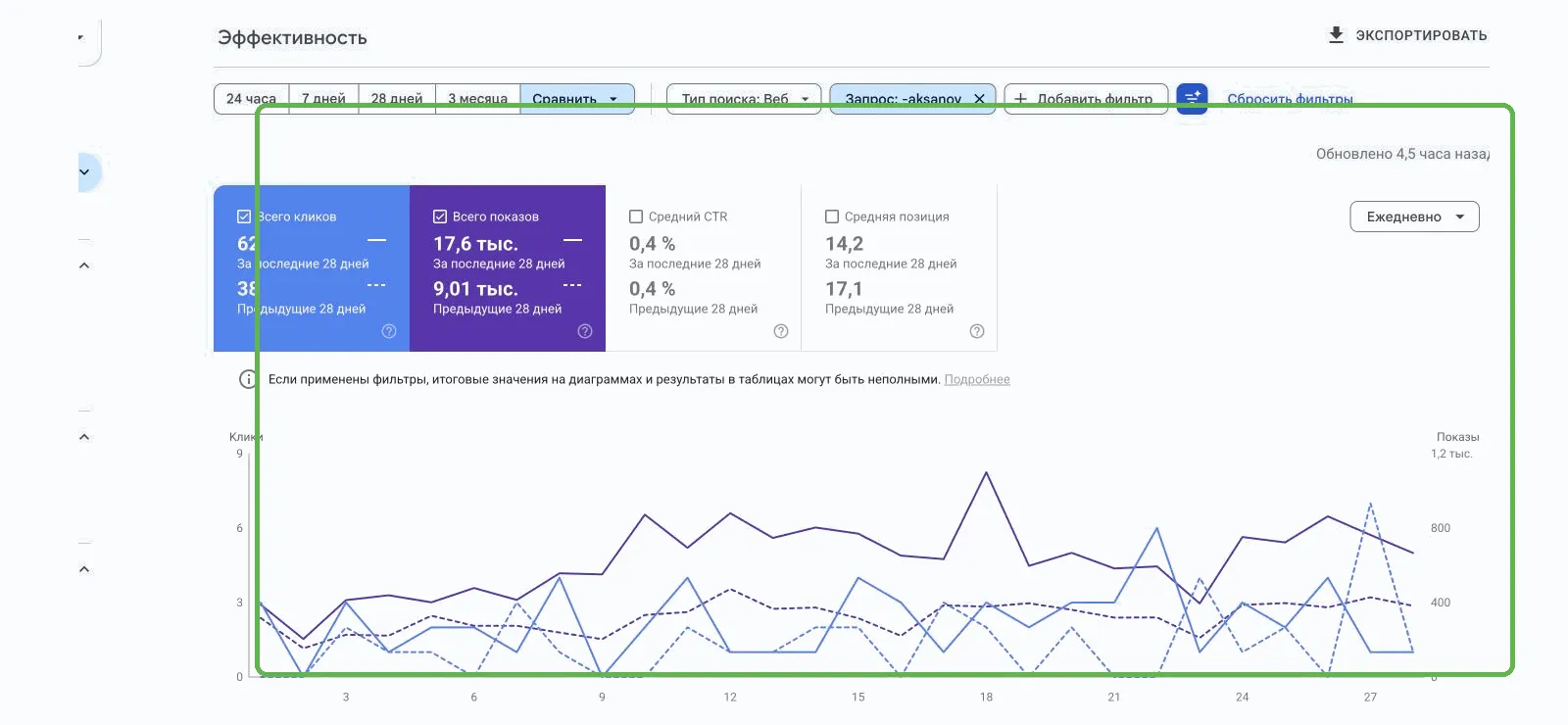The image size is (1568, 725).
Task: Click the "17,1" previous position value
Action: pos(844,288)
